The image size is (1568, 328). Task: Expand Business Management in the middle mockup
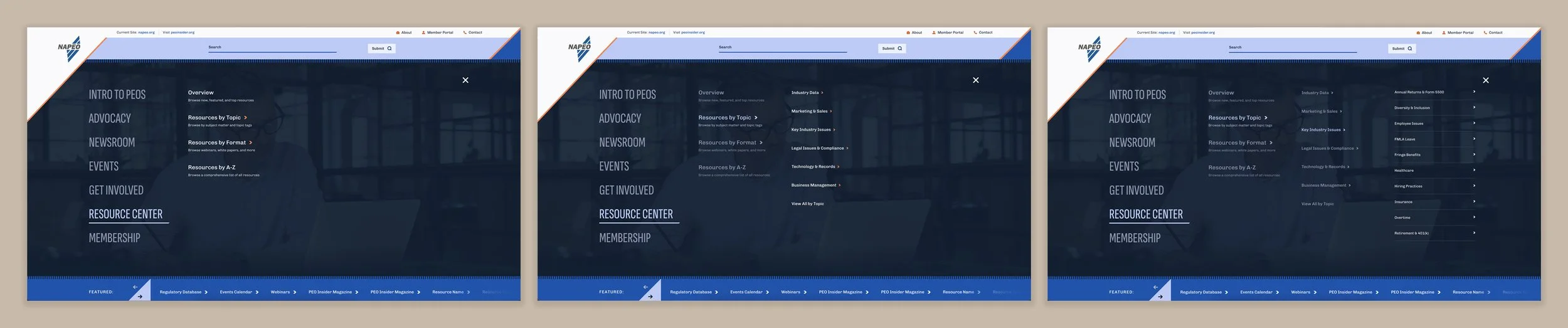pyautogui.click(x=816, y=185)
